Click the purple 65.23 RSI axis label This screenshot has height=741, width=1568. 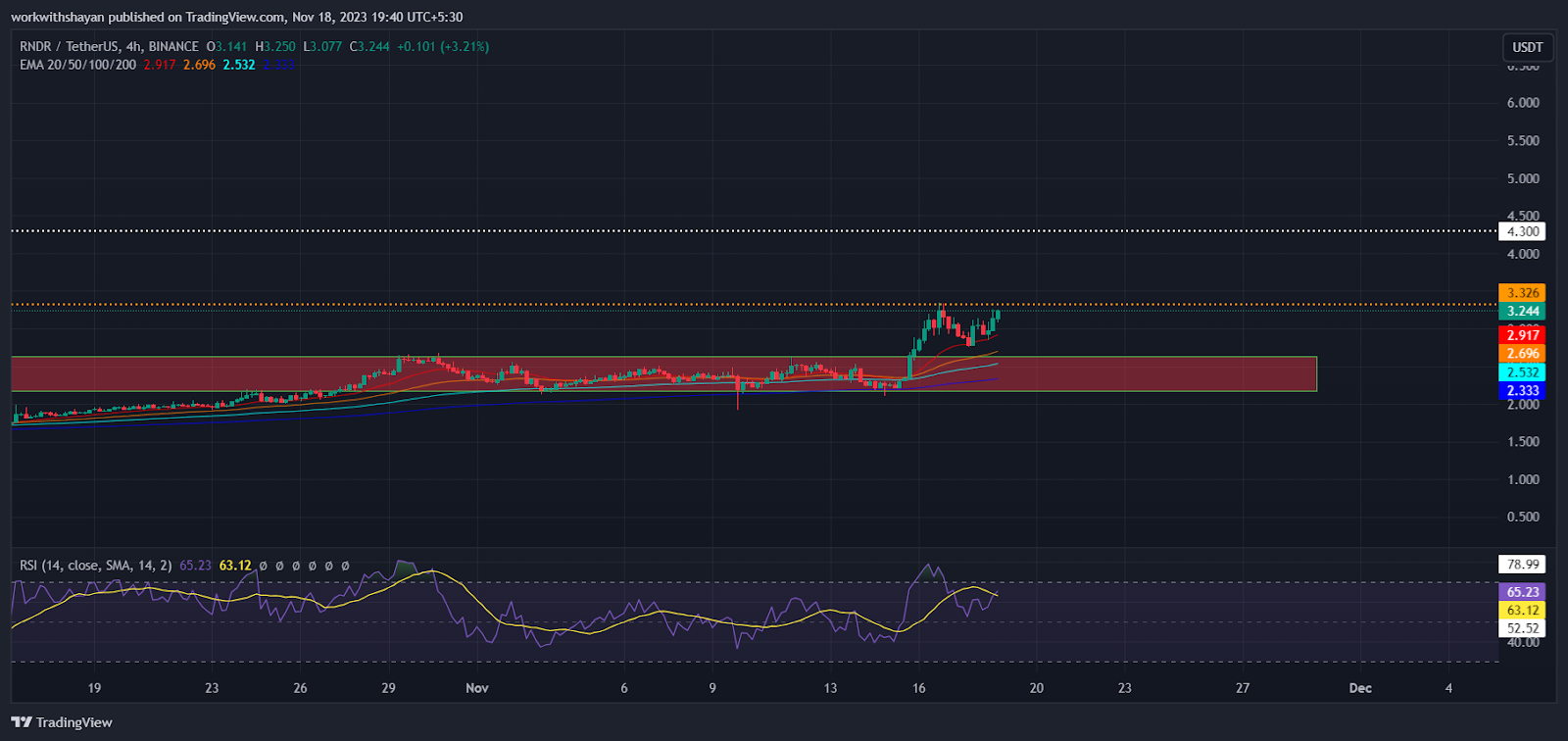1522,592
